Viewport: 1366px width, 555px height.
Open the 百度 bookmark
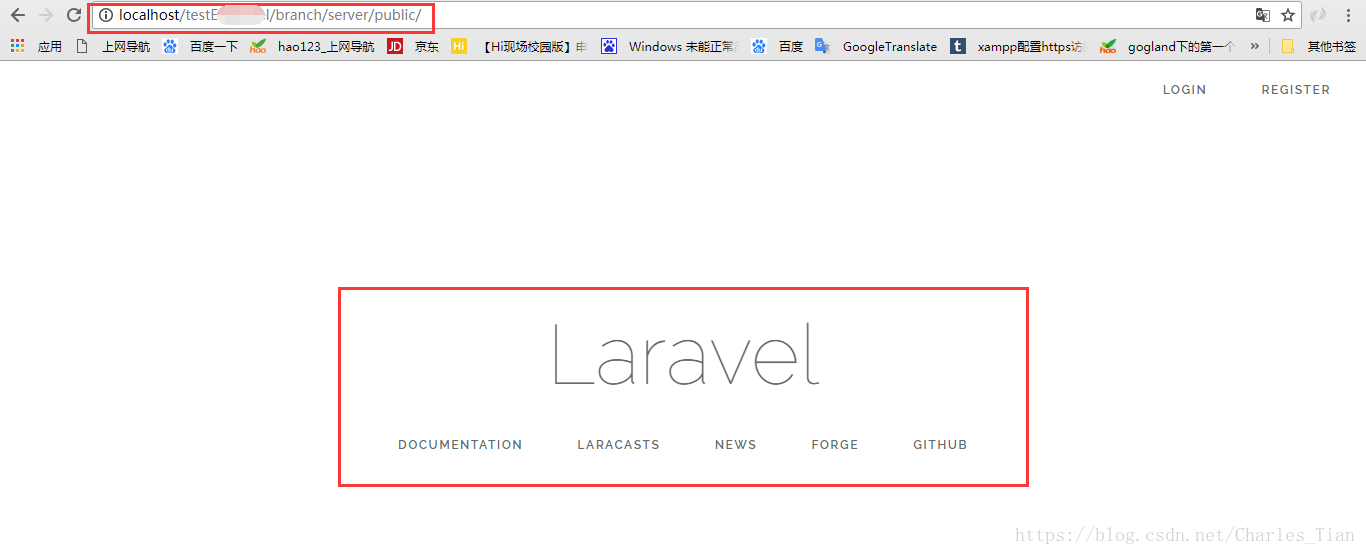pos(777,46)
